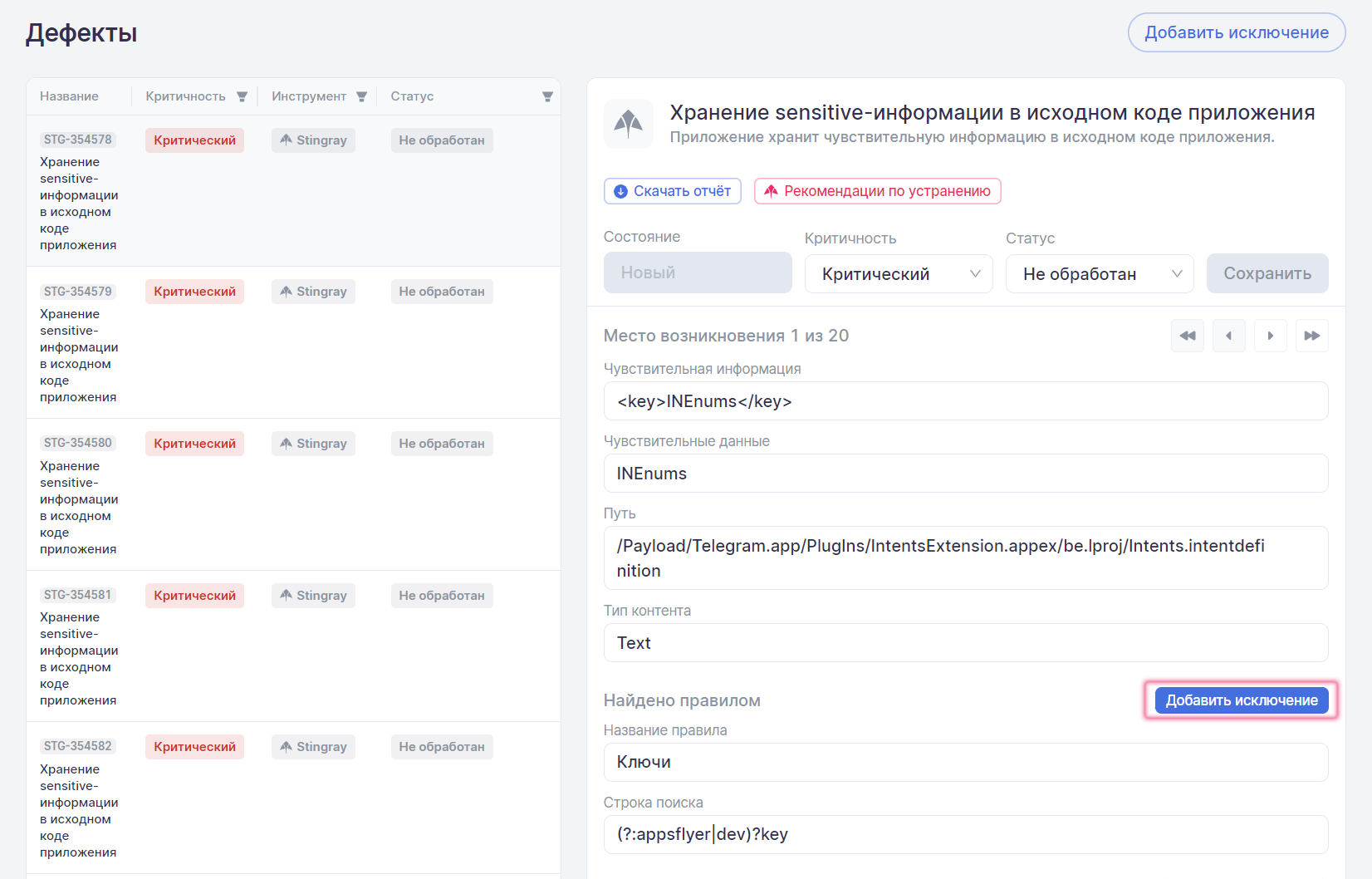Go to previous occurrence arrow
The width and height of the screenshot is (1372, 879).
coord(1228,336)
